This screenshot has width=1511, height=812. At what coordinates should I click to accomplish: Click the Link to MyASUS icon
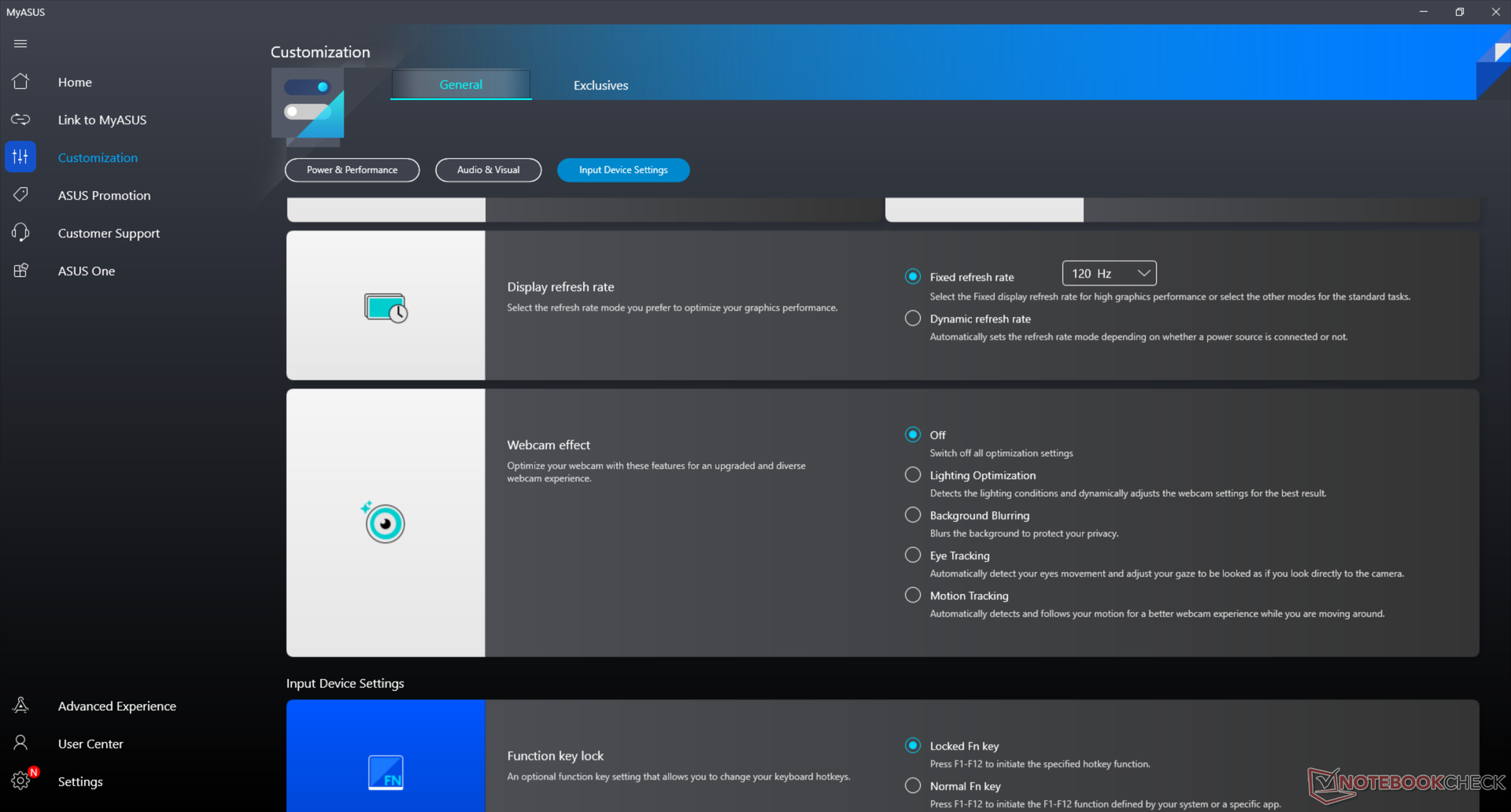20,120
